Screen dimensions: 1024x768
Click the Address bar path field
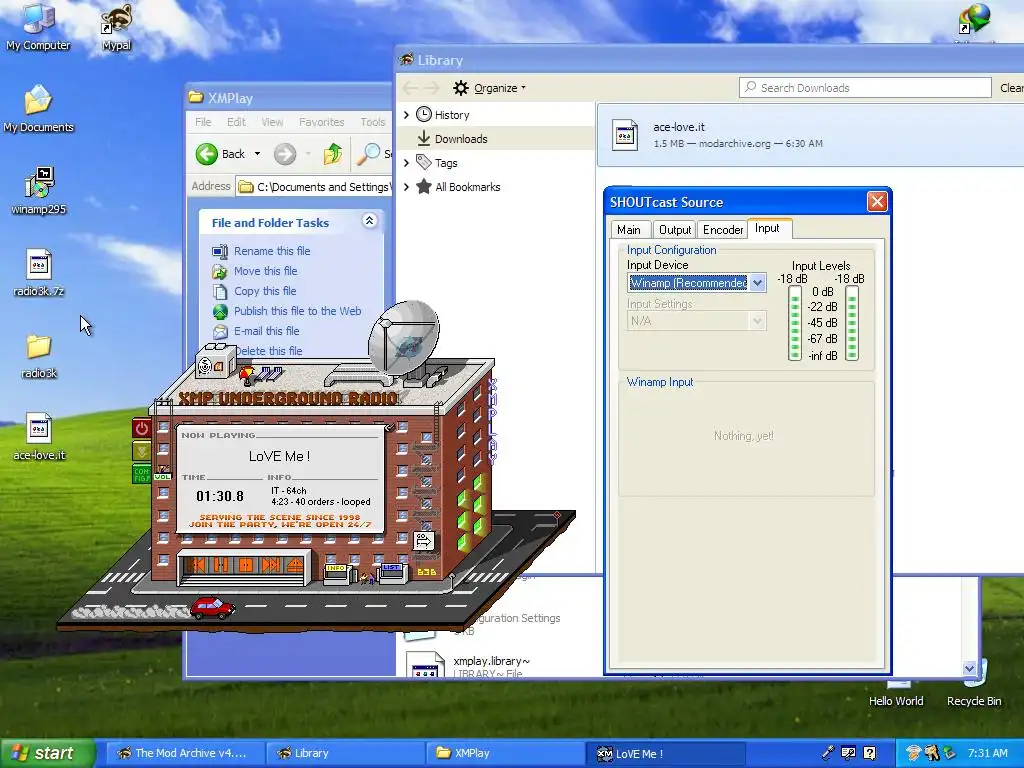coord(314,187)
